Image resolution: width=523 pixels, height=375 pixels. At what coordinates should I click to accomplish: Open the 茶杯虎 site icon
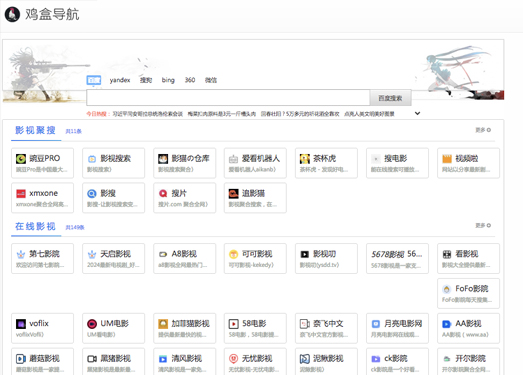coord(305,159)
